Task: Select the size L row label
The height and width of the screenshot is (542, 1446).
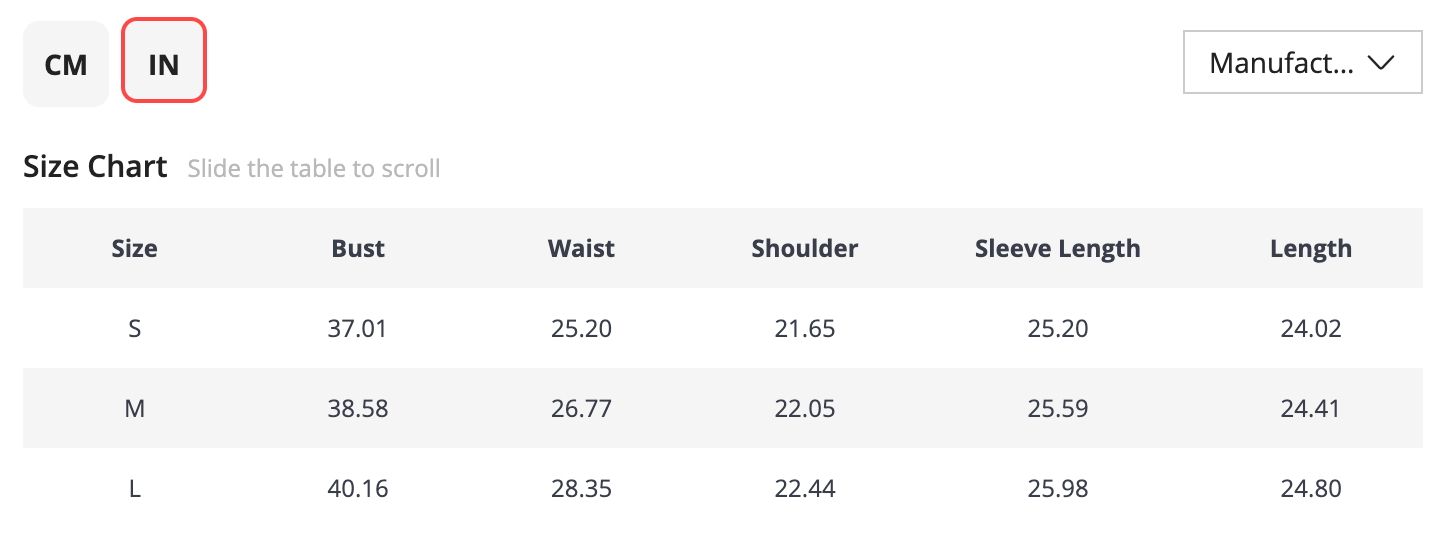Action: coord(134,488)
